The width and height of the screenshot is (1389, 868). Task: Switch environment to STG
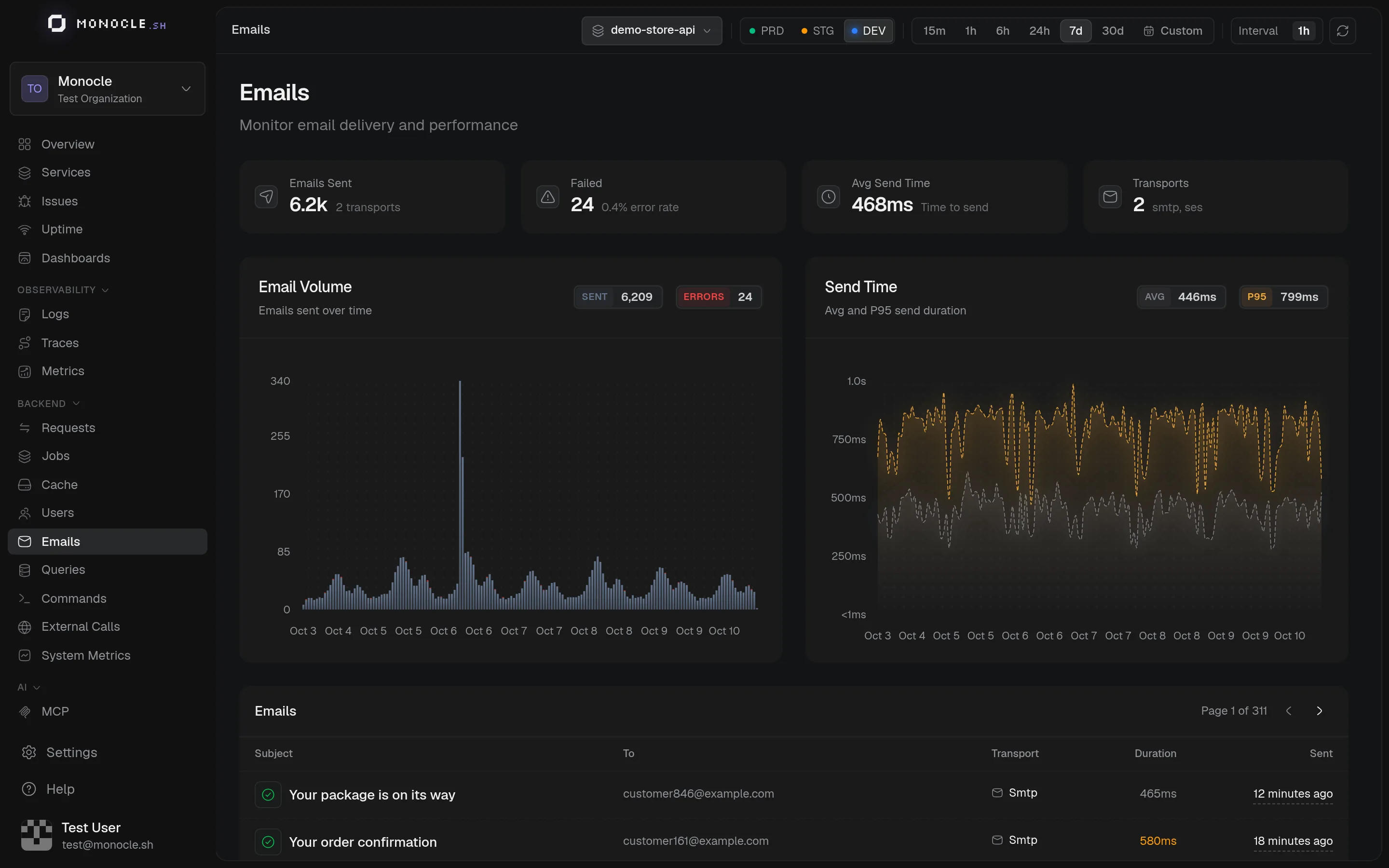coord(817,30)
